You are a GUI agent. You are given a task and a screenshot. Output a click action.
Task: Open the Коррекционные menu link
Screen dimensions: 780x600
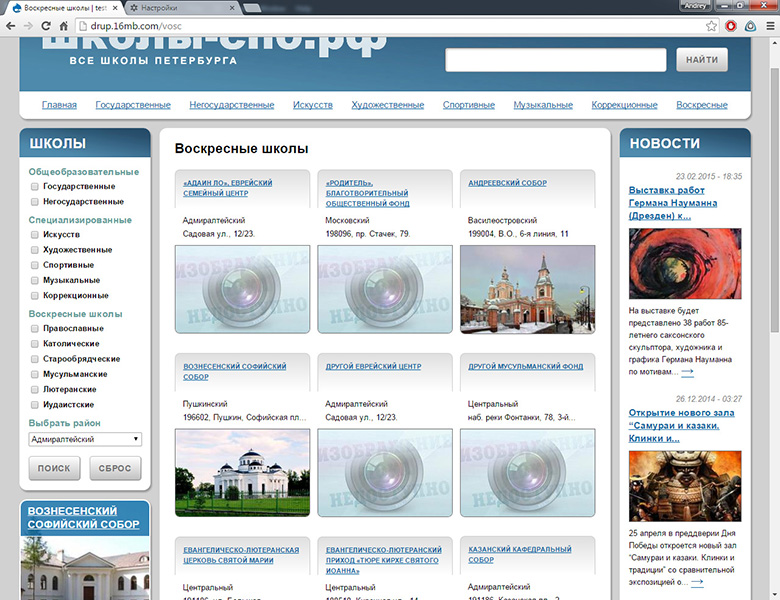tap(624, 105)
